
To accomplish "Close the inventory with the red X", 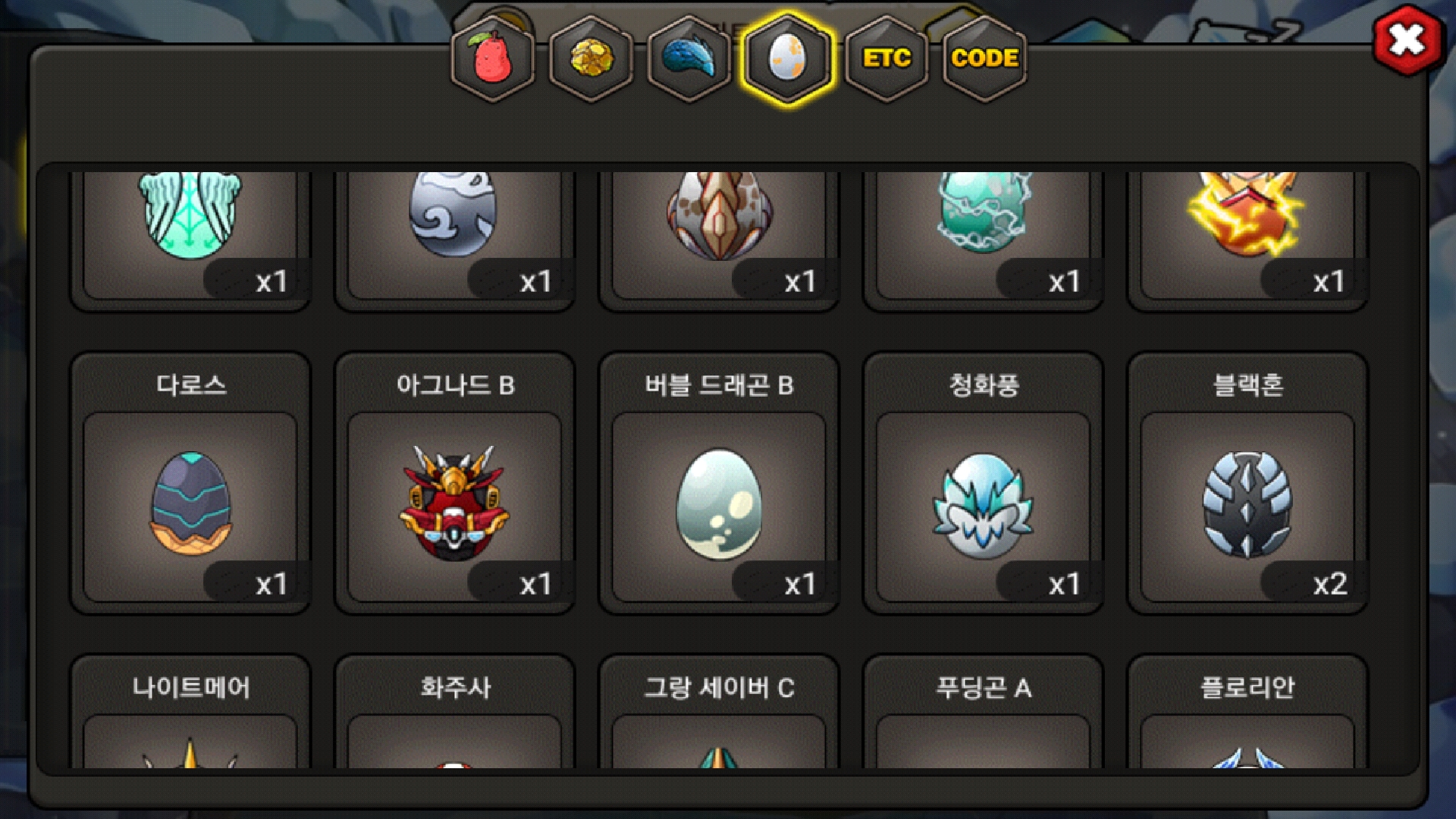I will tap(1407, 39).
